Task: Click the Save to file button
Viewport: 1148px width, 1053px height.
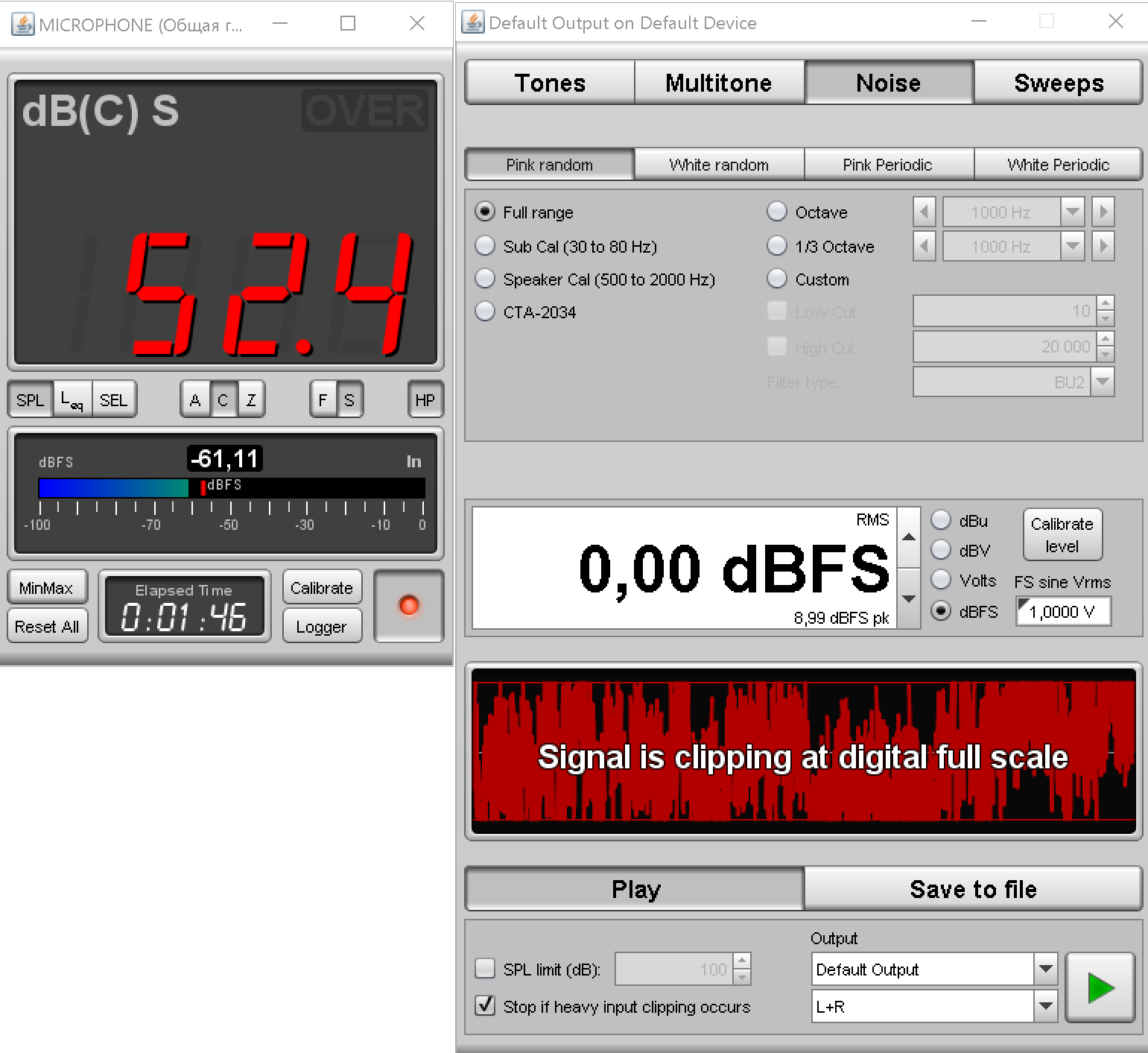Action: 973,889
